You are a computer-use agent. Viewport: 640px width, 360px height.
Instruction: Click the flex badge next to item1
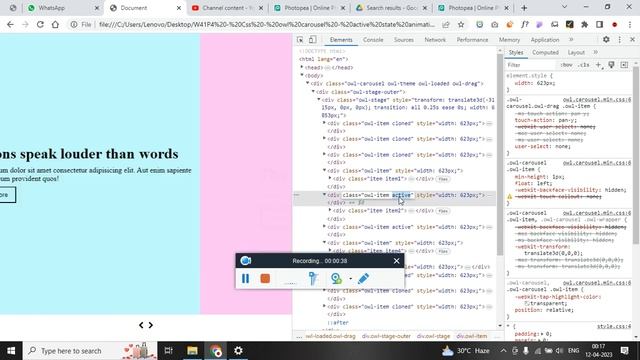pos(443,179)
